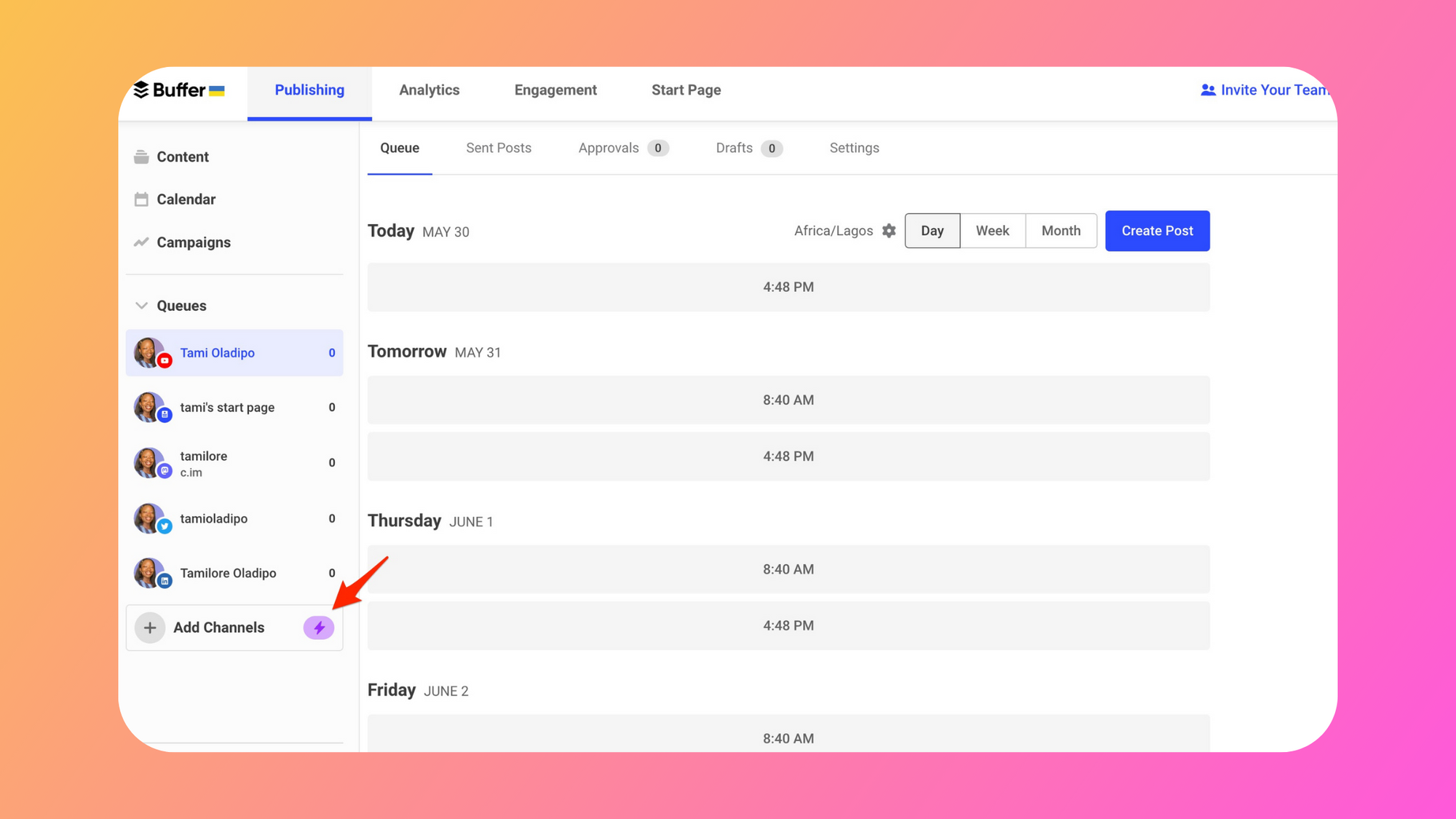Click the Create Post button
Image resolution: width=1456 pixels, height=819 pixels.
click(1157, 230)
